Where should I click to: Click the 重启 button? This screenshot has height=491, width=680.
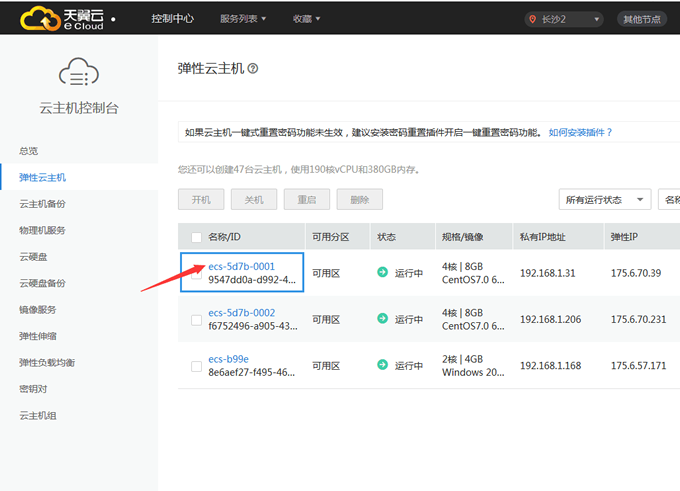pos(307,200)
